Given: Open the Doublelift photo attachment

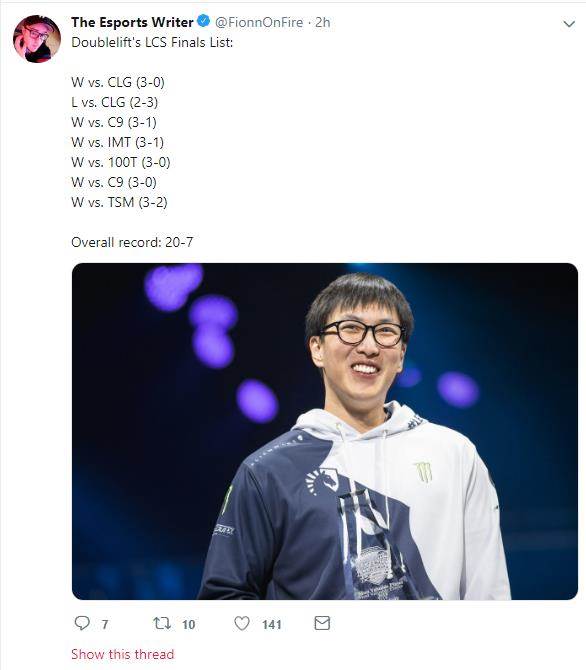Looking at the screenshot, I should (x=325, y=431).
